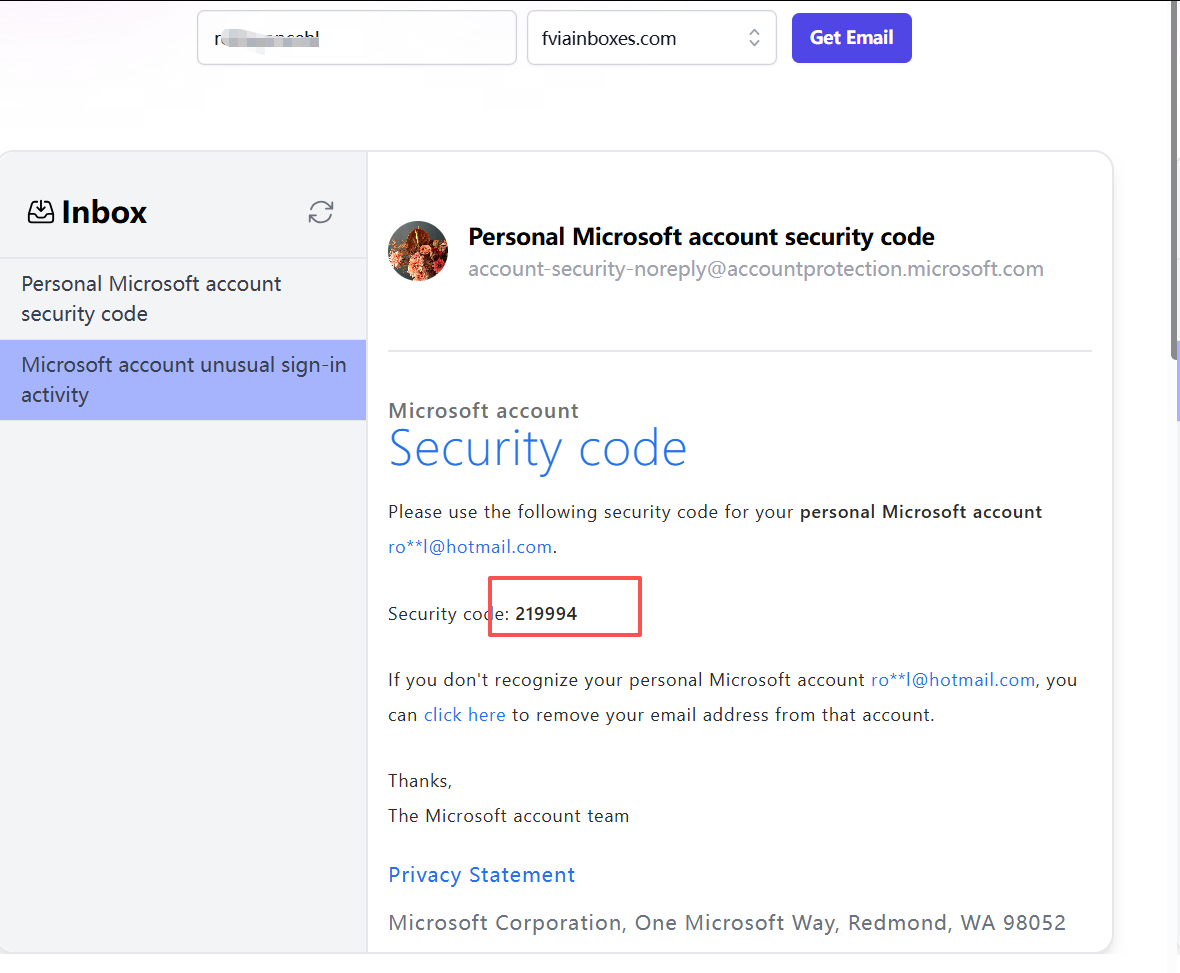Click the inbox tray icon
This screenshot has width=1180, height=973.
coord(41,212)
